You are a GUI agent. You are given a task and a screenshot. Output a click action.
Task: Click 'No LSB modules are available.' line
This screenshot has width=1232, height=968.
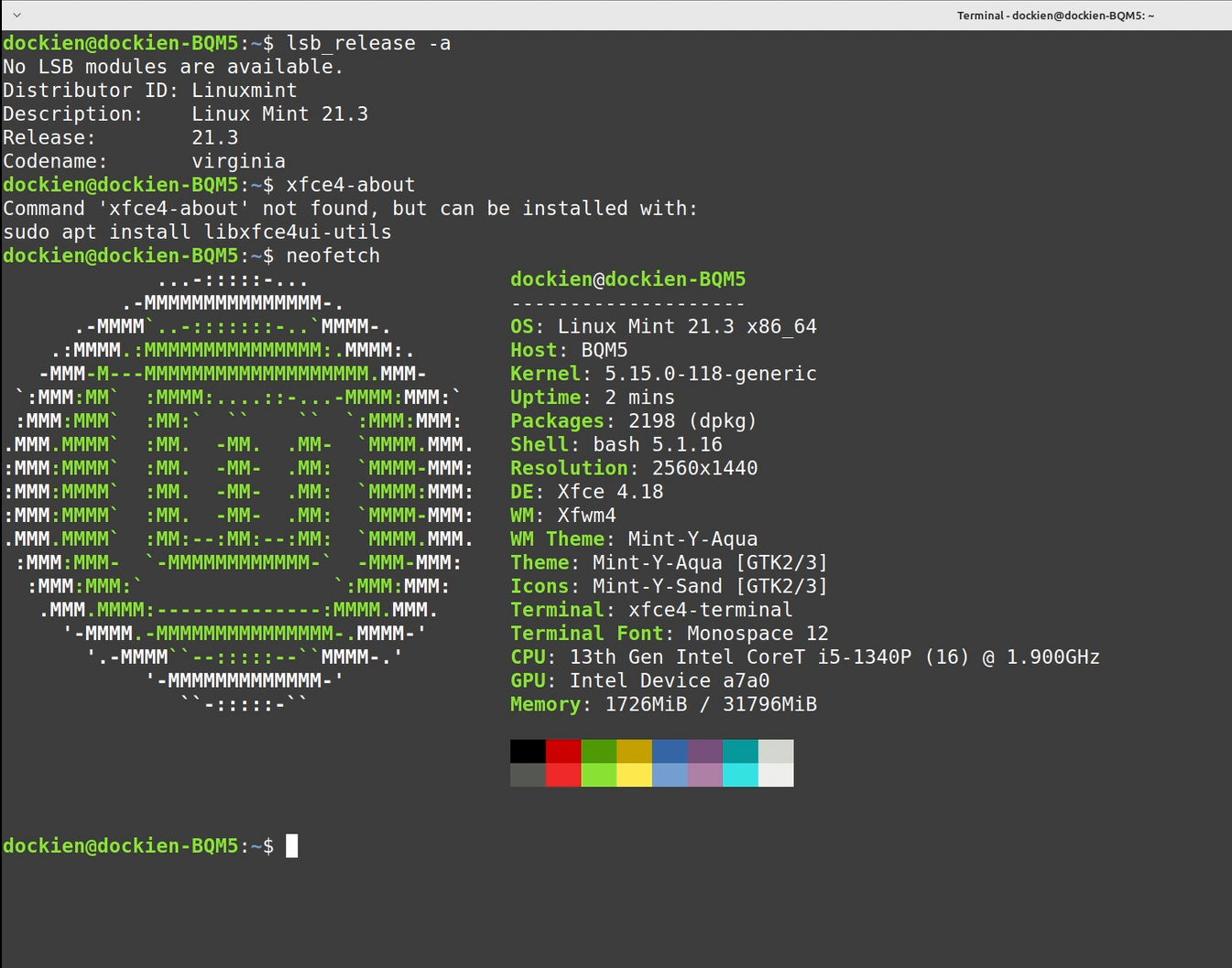pos(173,67)
